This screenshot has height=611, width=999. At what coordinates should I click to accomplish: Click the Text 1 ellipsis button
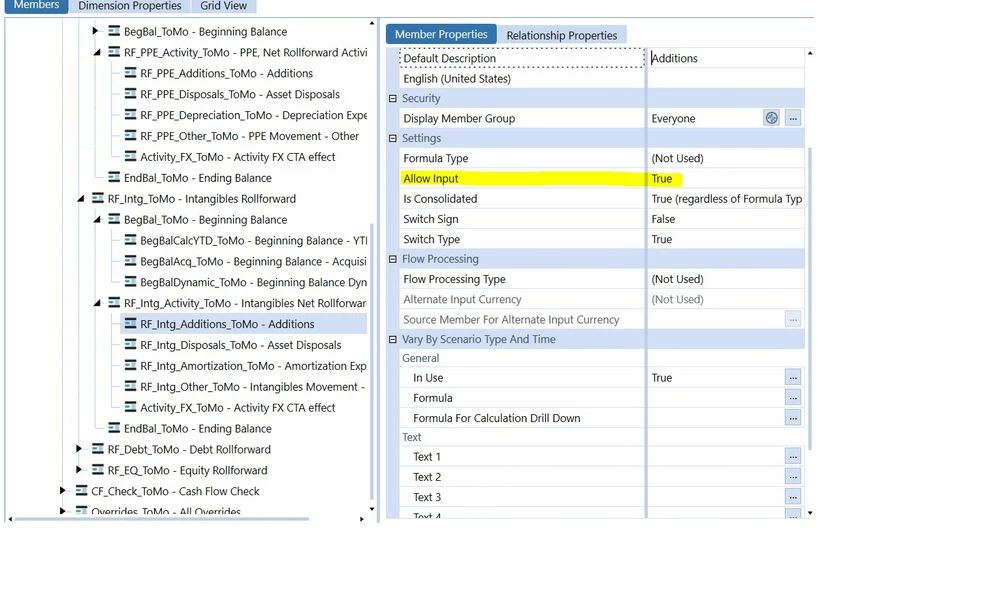pos(793,456)
